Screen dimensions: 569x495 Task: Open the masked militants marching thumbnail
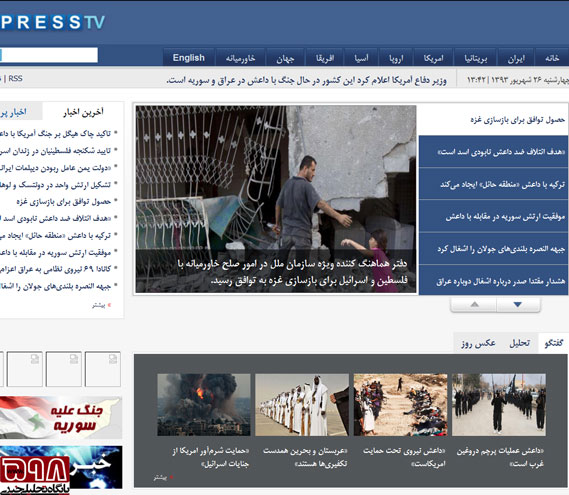coord(499,405)
